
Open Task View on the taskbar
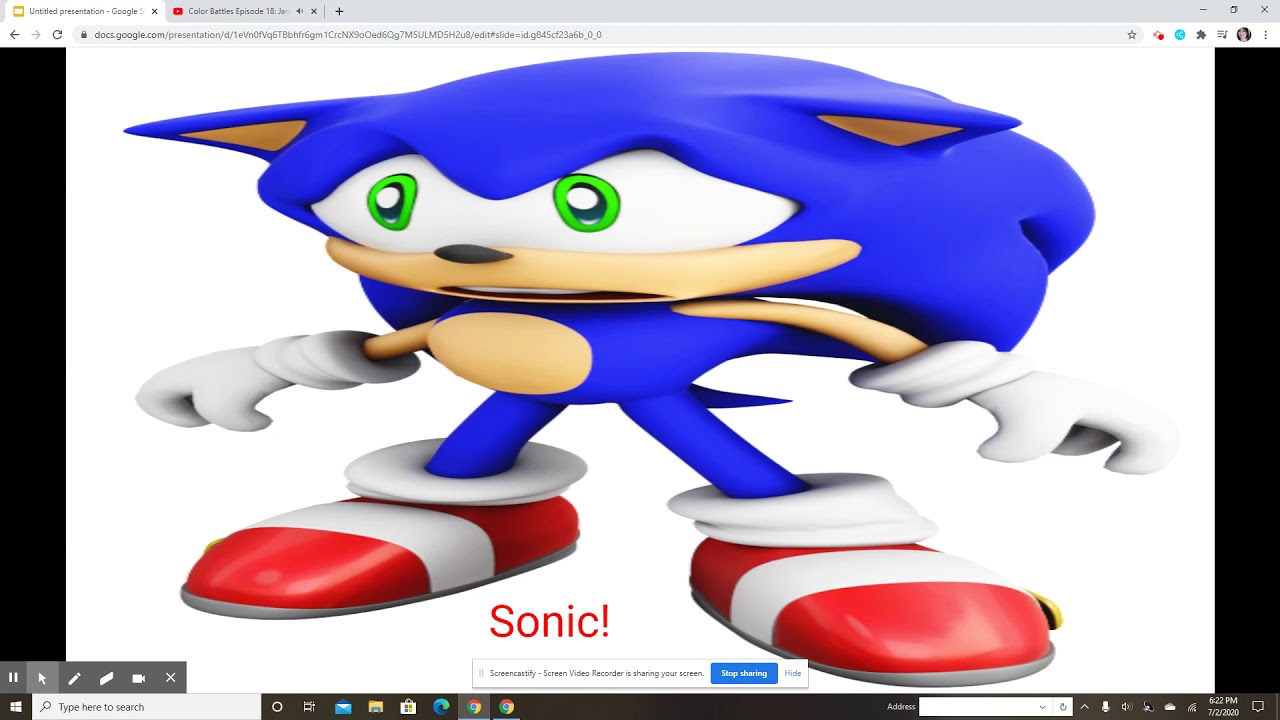[309, 707]
